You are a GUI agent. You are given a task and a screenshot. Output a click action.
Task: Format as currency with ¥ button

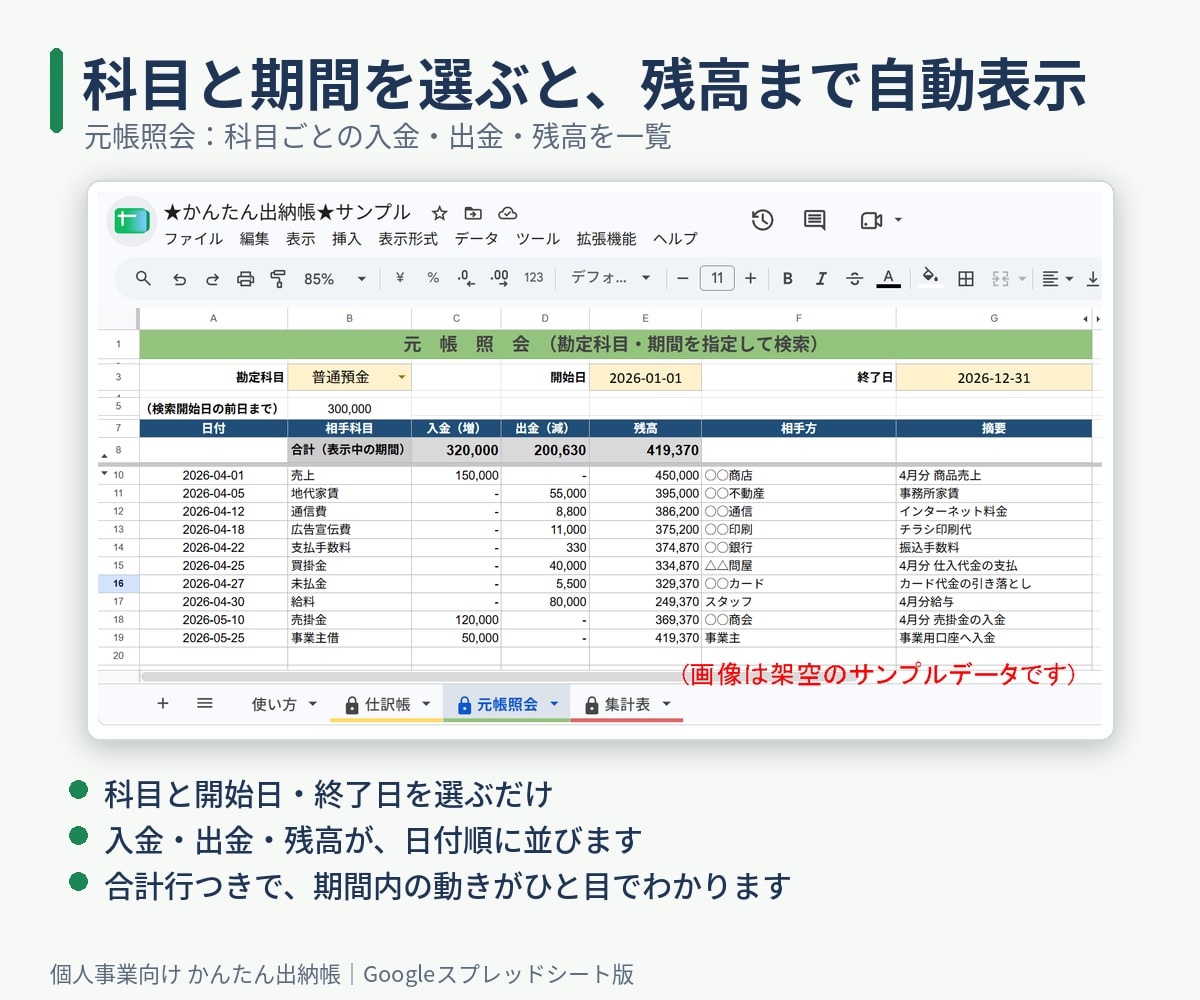click(400, 278)
